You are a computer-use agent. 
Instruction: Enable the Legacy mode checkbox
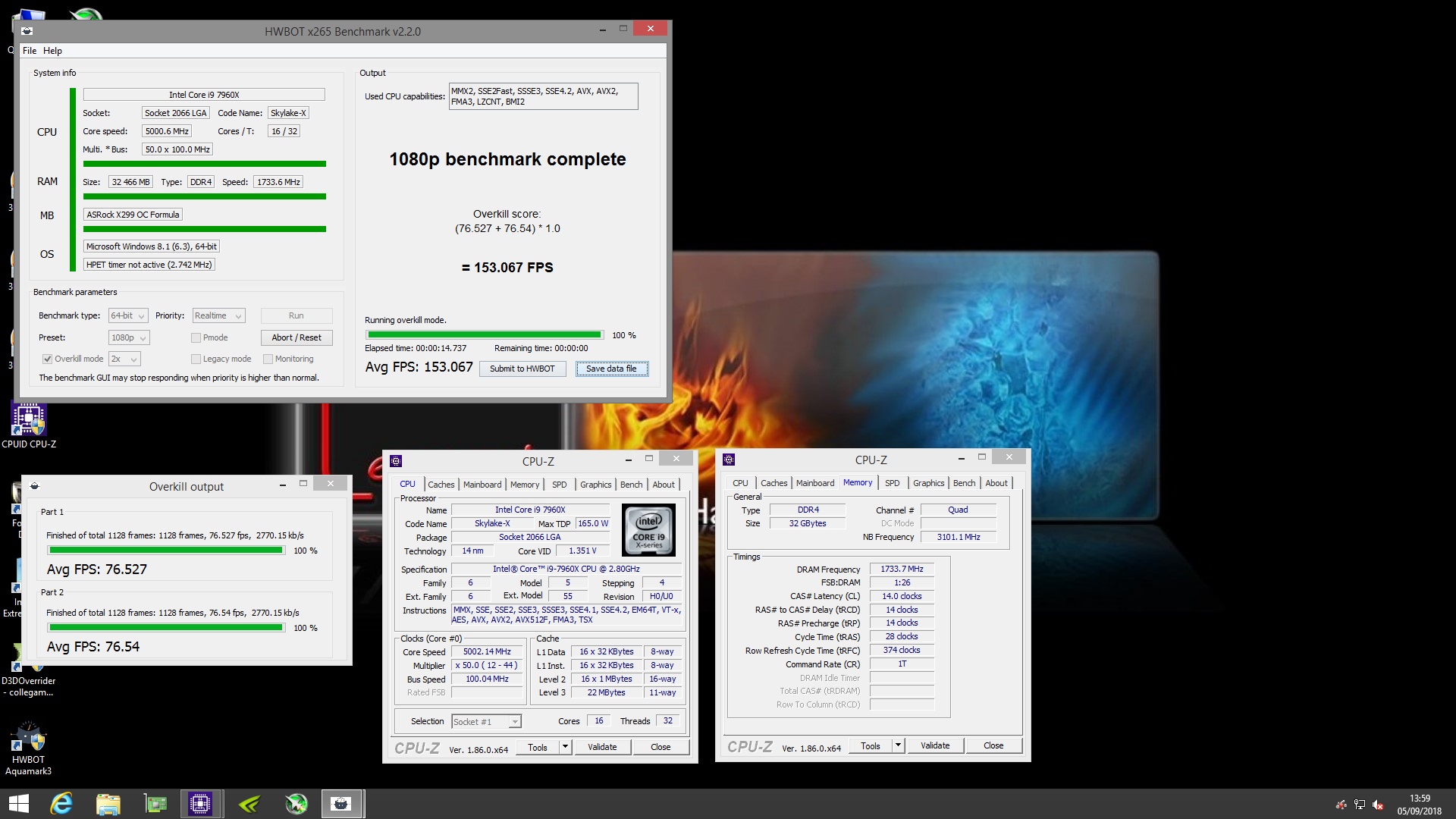point(196,359)
